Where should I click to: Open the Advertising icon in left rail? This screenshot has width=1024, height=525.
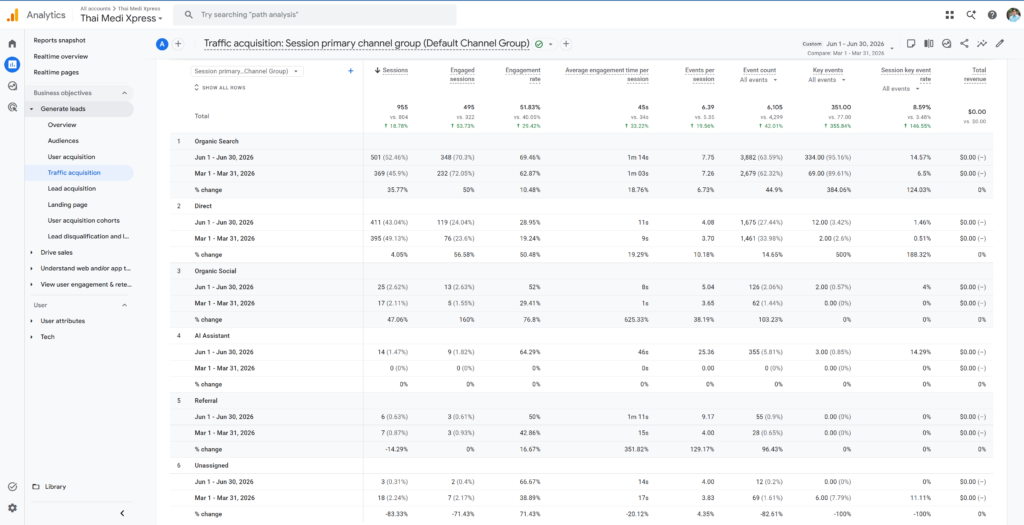click(12, 107)
